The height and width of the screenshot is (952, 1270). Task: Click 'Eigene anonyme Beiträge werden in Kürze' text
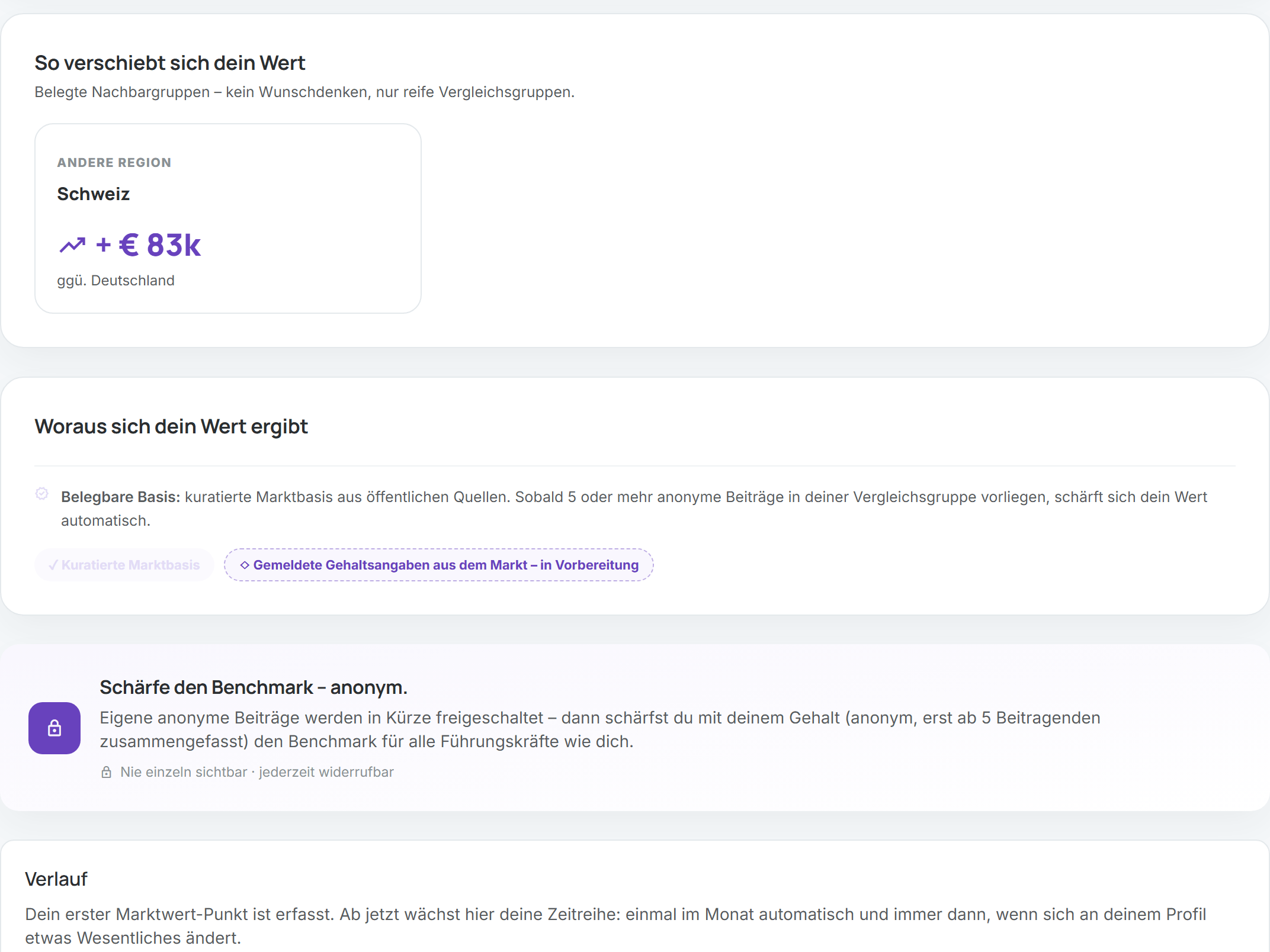pyautogui.click(x=600, y=729)
